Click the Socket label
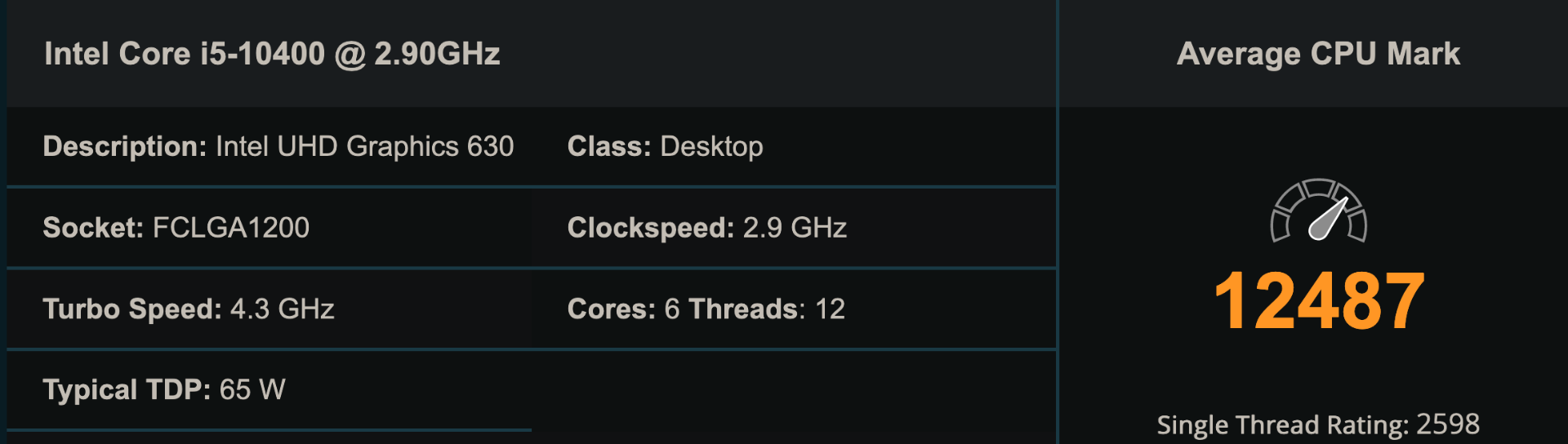 [x=93, y=228]
